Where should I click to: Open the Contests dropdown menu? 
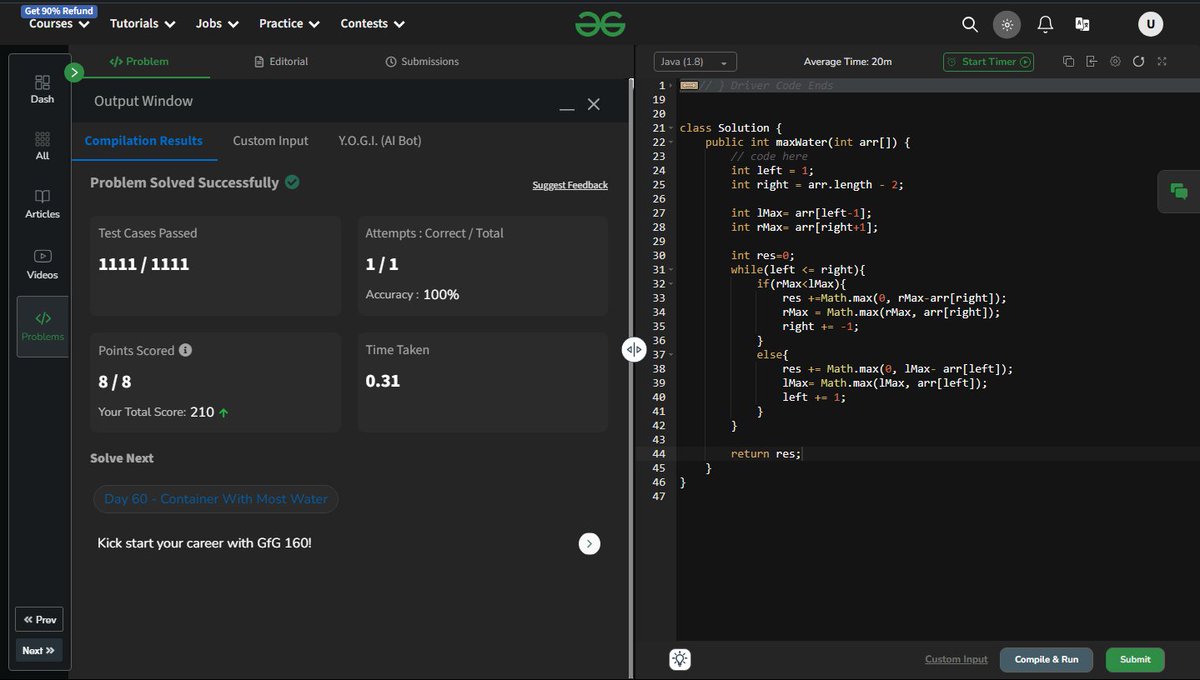tap(373, 24)
